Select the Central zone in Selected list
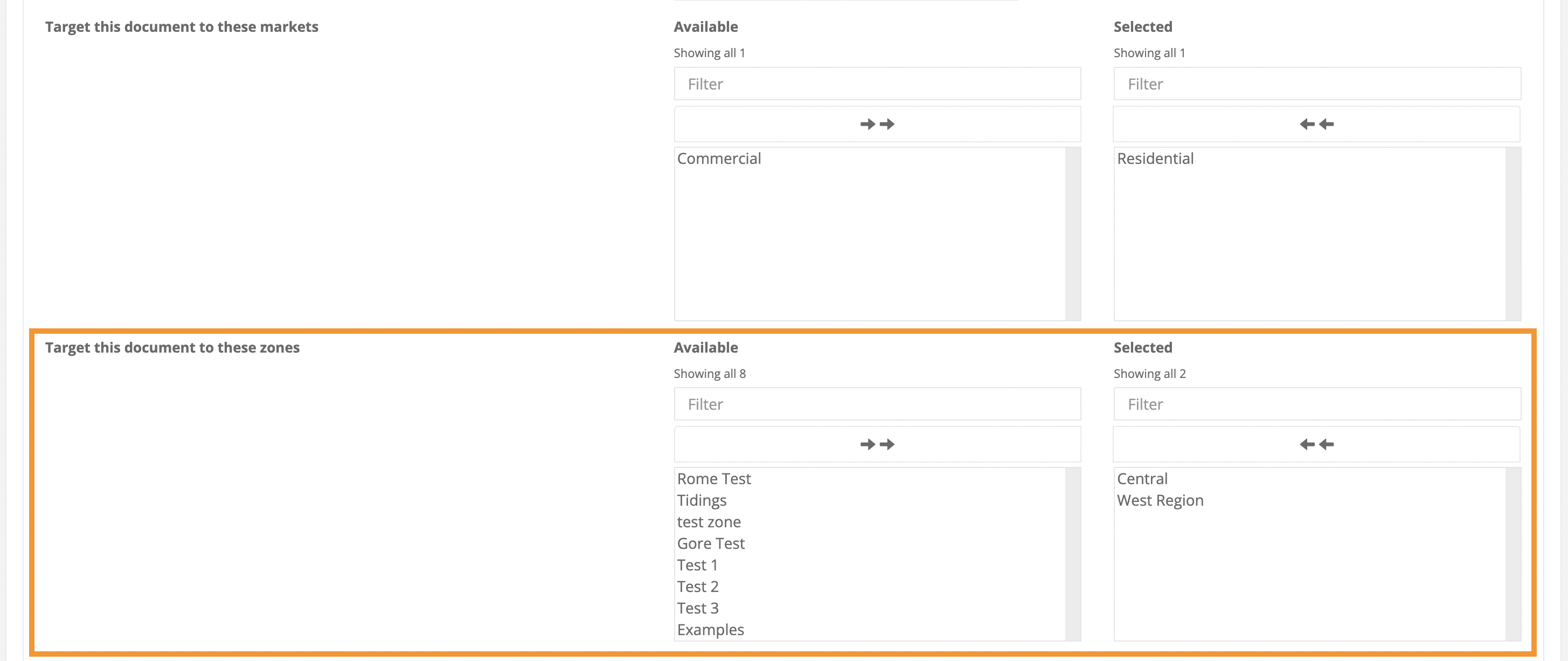1568x661 pixels. pos(1142,479)
